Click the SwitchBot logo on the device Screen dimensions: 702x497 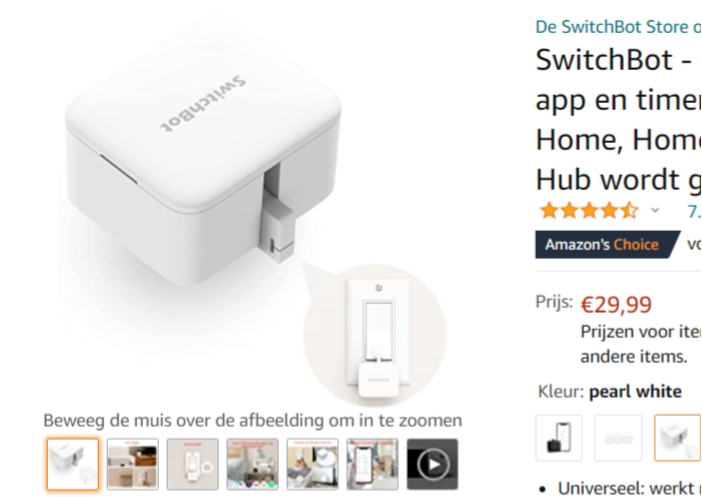tap(203, 104)
